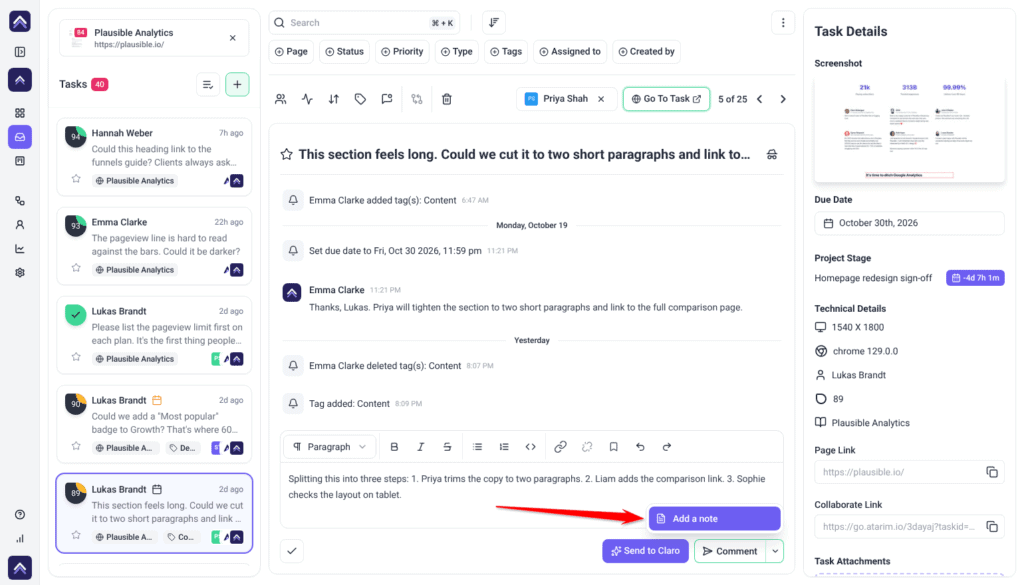The height and width of the screenshot is (585, 1024).
Task: Click the bold formatting icon
Action: point(394,447)
